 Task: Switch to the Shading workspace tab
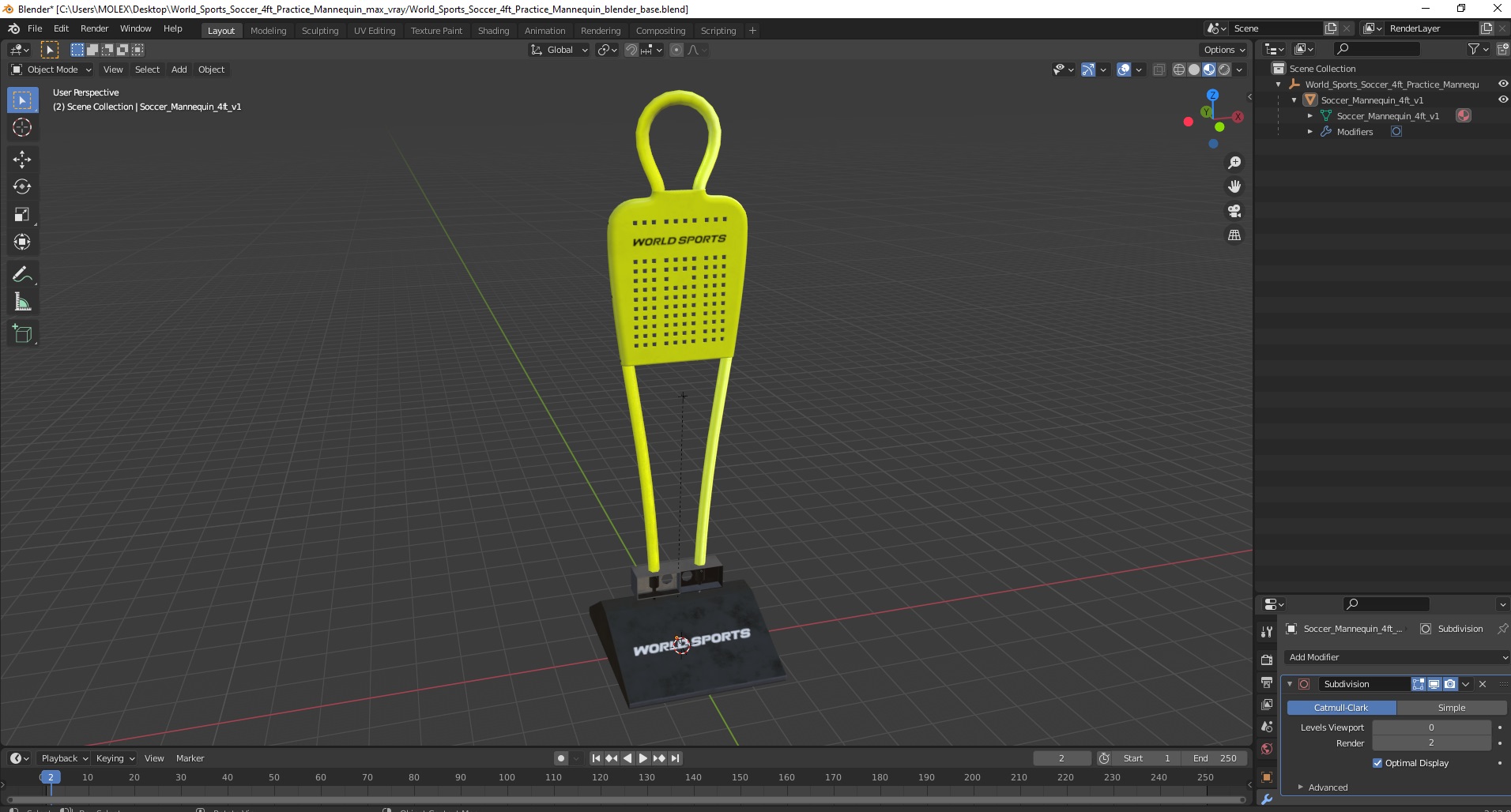[x=493, y=31]
